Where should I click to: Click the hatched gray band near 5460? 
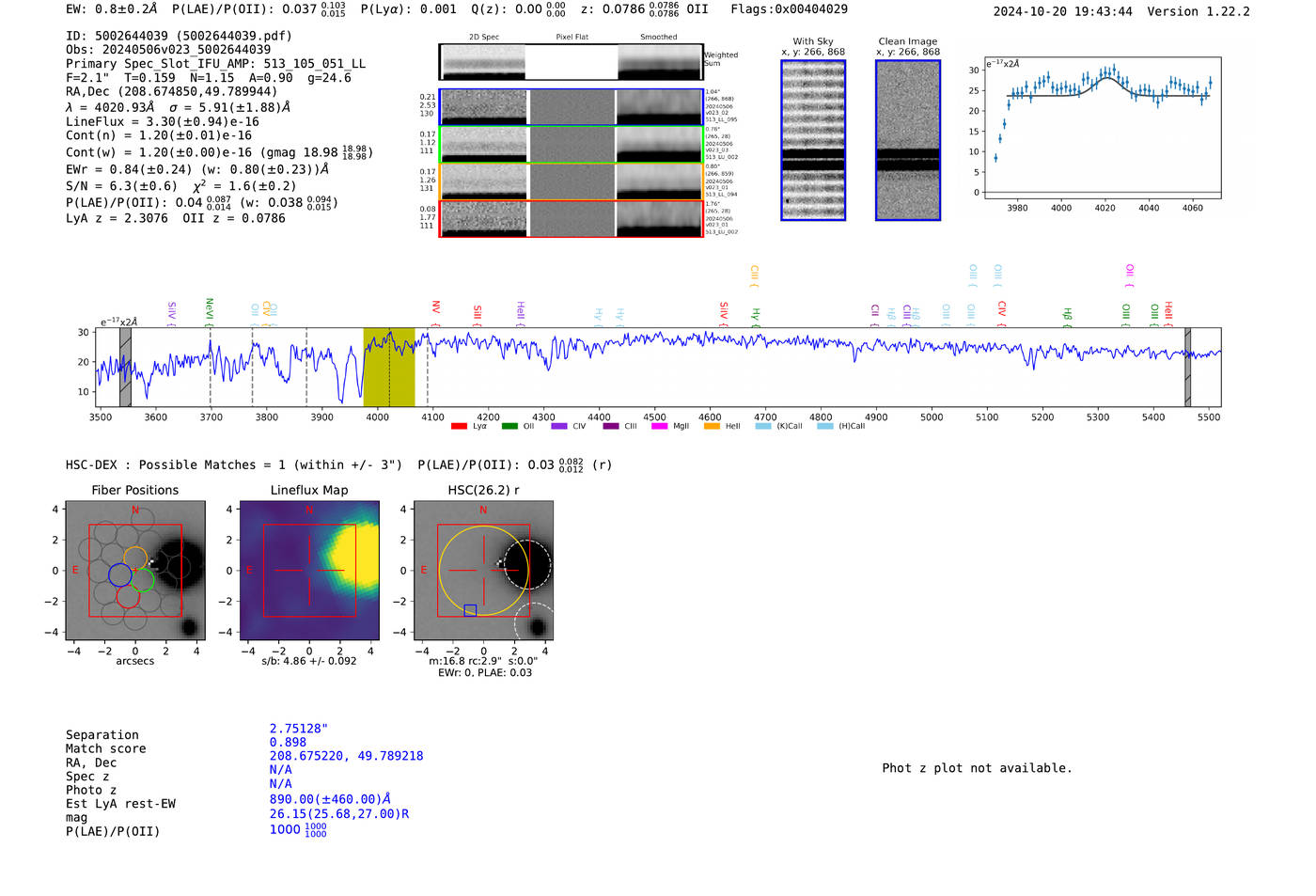tap(1188, 368)
